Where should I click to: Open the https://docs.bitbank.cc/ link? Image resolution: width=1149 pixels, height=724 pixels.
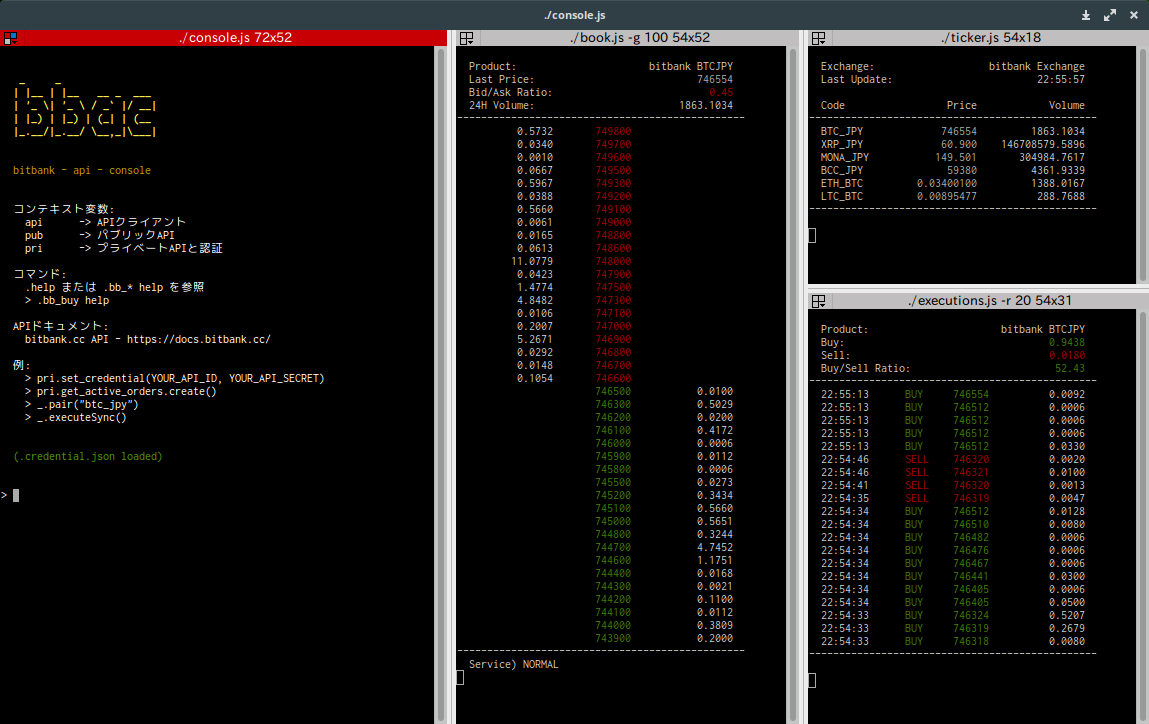coord(199,339)
